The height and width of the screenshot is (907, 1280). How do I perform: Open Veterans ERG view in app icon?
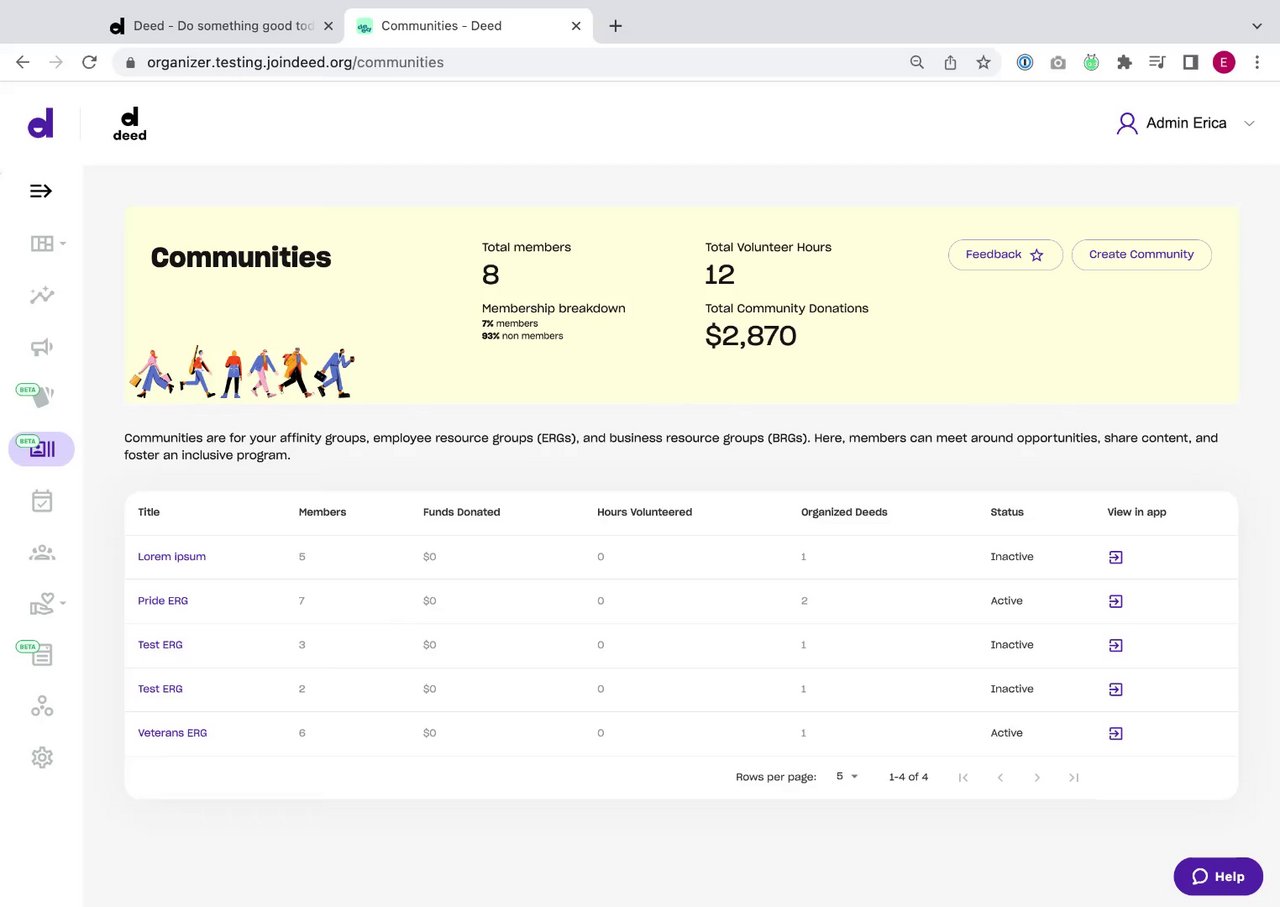(1116, 733)
